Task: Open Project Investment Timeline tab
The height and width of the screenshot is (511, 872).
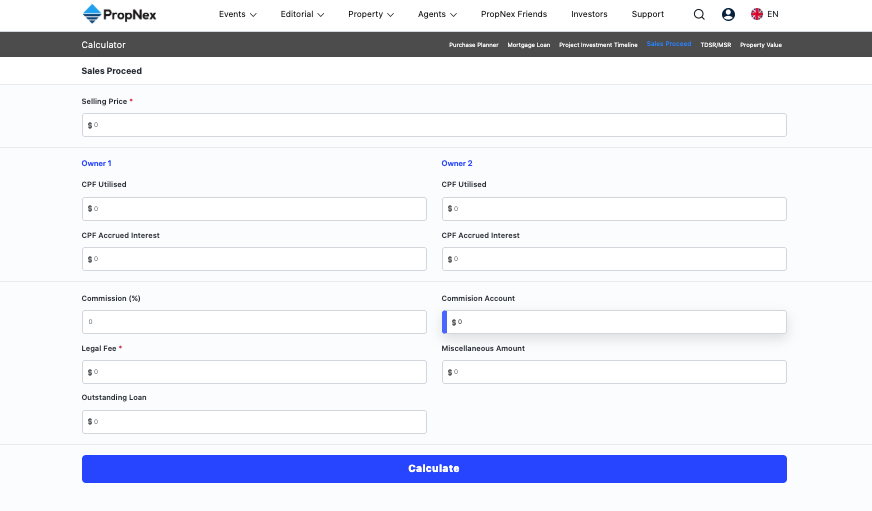Action: [598, 45]
